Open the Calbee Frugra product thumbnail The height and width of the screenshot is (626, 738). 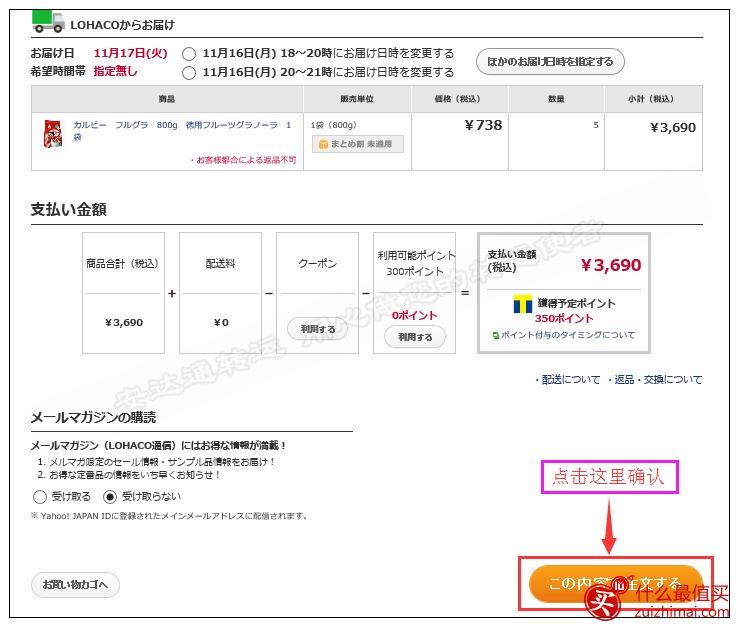[53, 134]
